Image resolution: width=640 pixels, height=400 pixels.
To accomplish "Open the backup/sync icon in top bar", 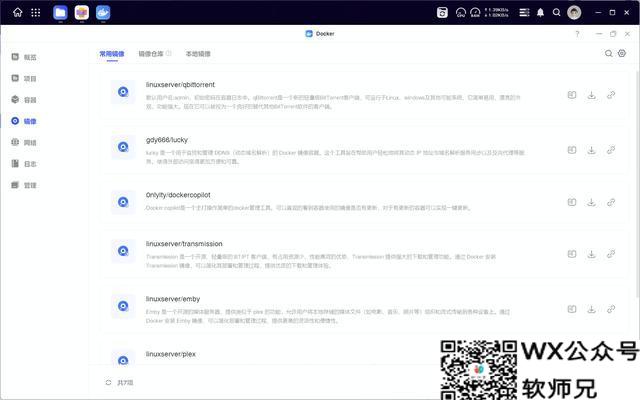I will pyautogui.click(x=442, y=13).
